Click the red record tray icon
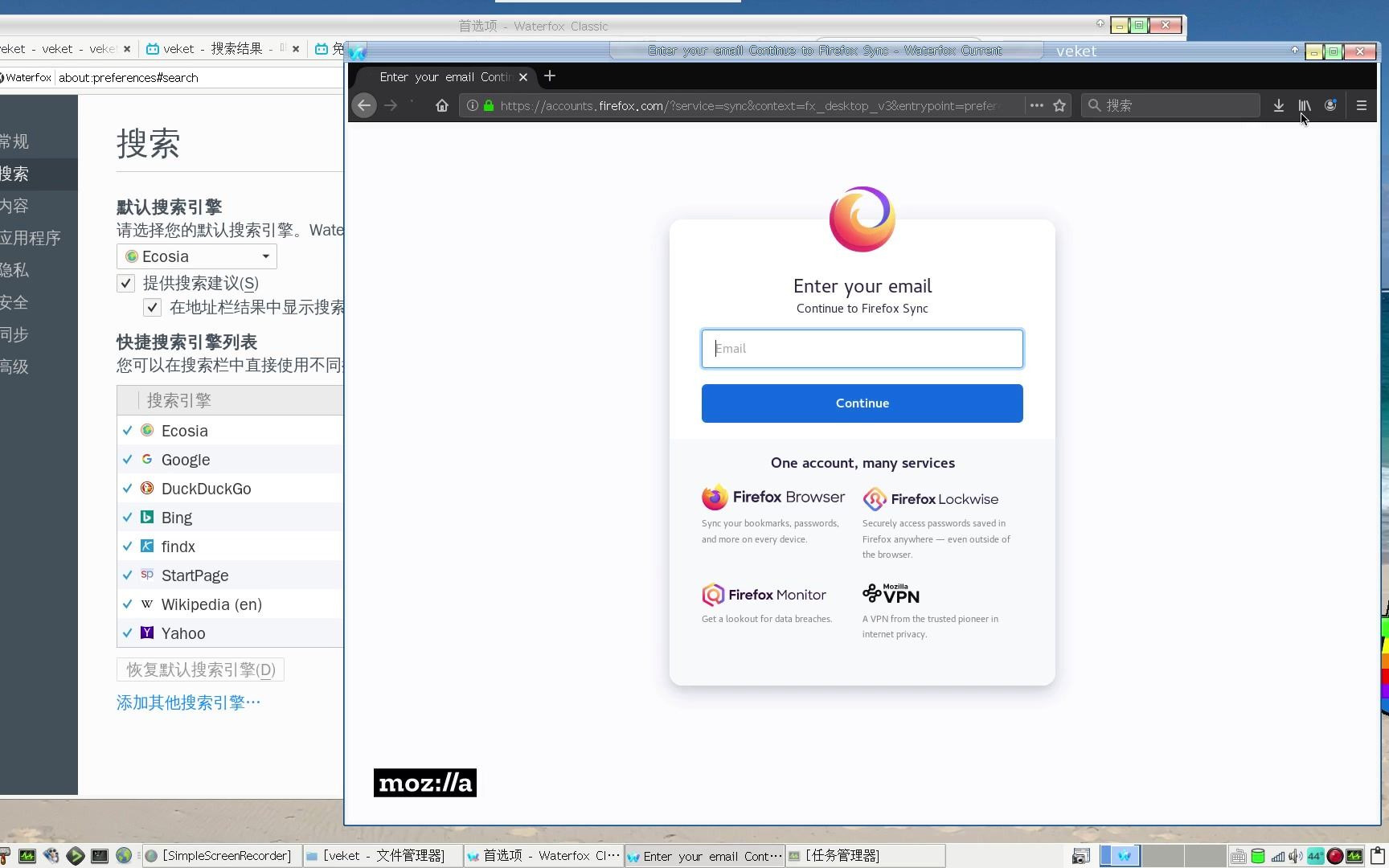 pos(1335,856)
